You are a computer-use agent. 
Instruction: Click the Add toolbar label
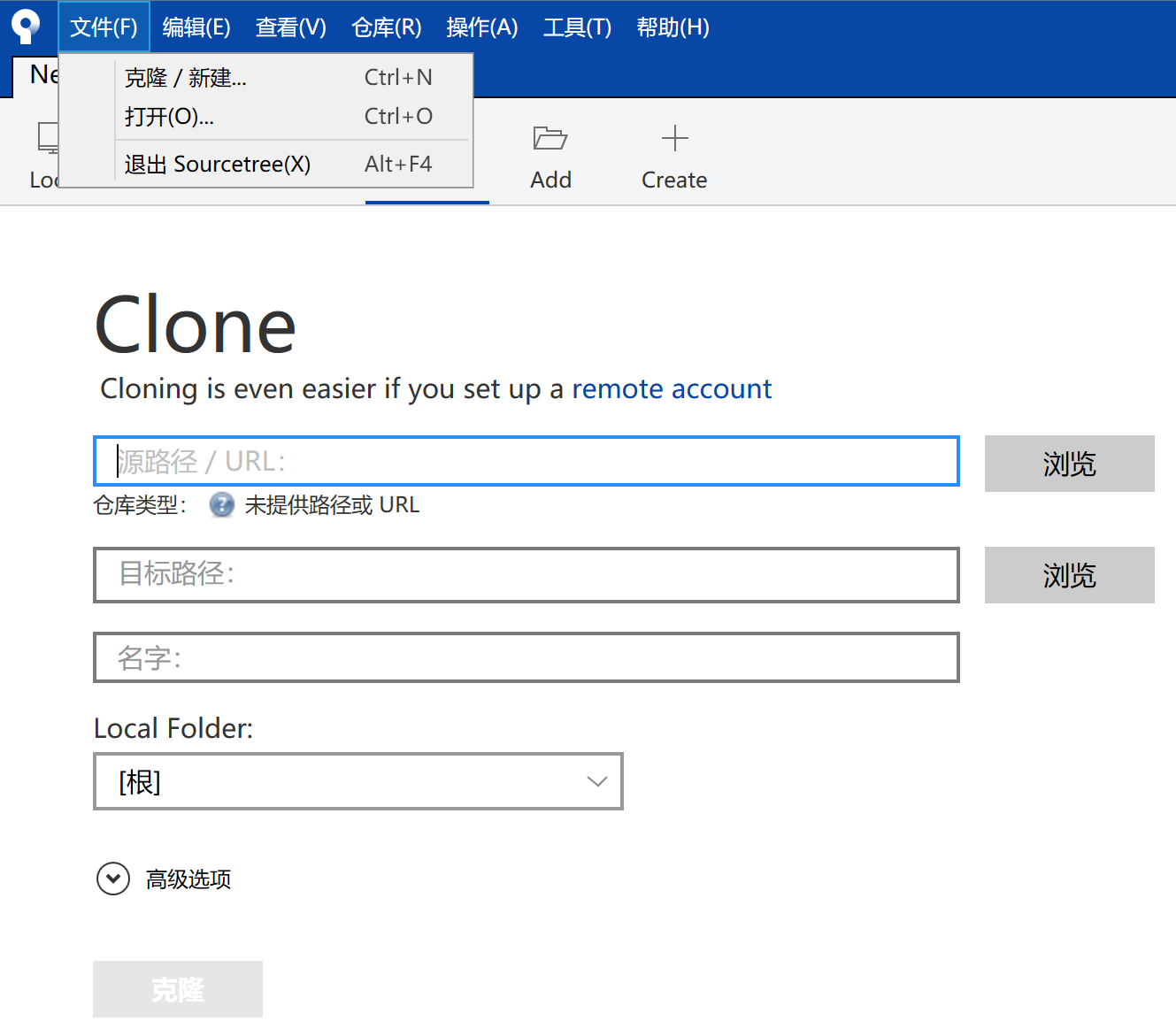coord(550,180)
